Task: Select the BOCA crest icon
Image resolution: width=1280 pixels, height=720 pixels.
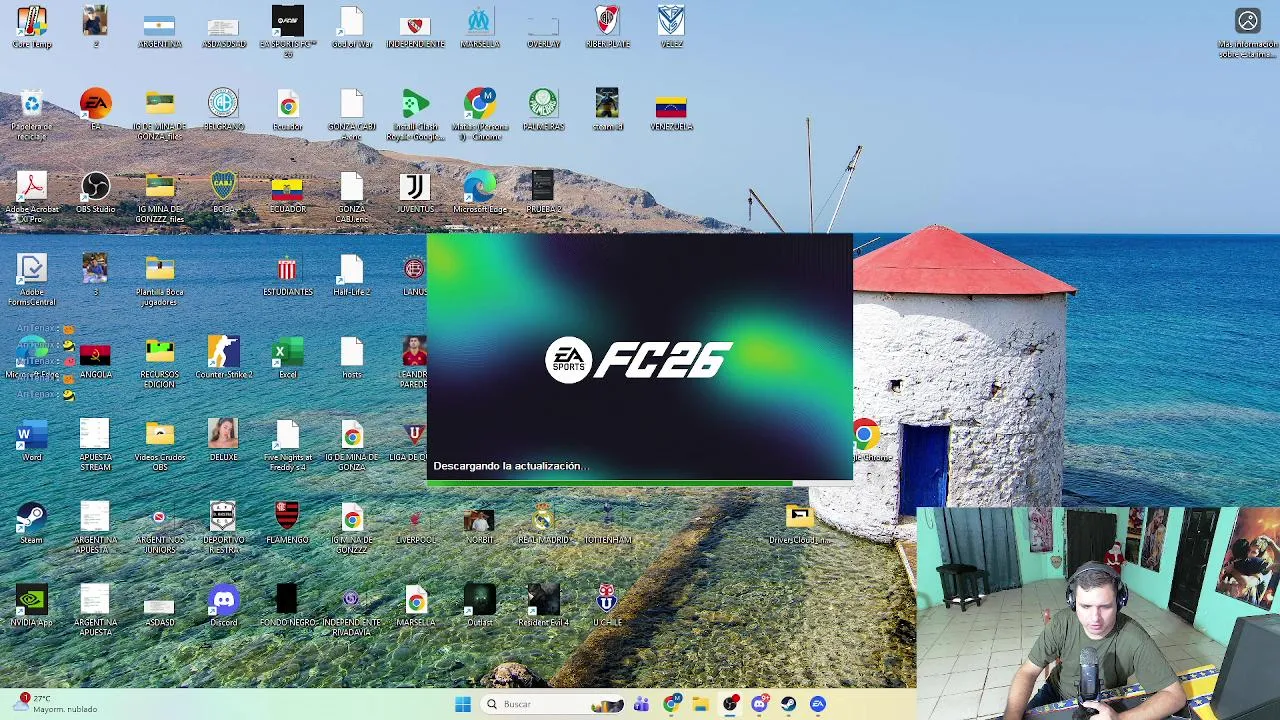Action: pyautogui.click(x=223, y=192)
